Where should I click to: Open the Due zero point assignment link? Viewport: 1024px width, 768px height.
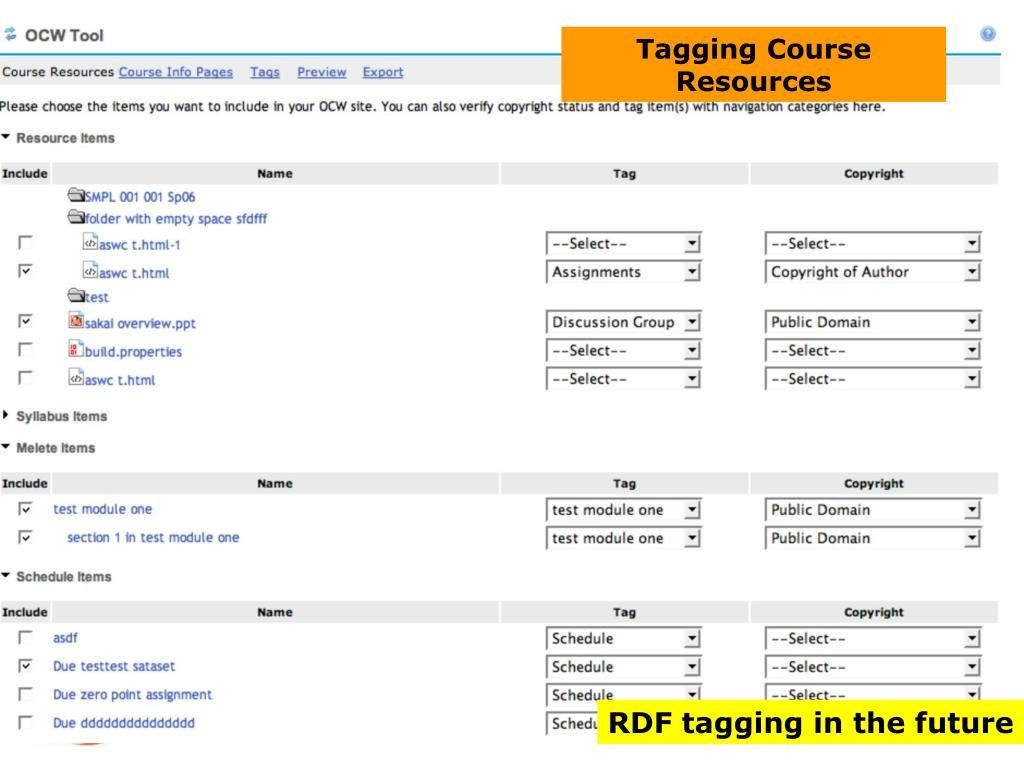pyautogui.click(x=133, y=695)
